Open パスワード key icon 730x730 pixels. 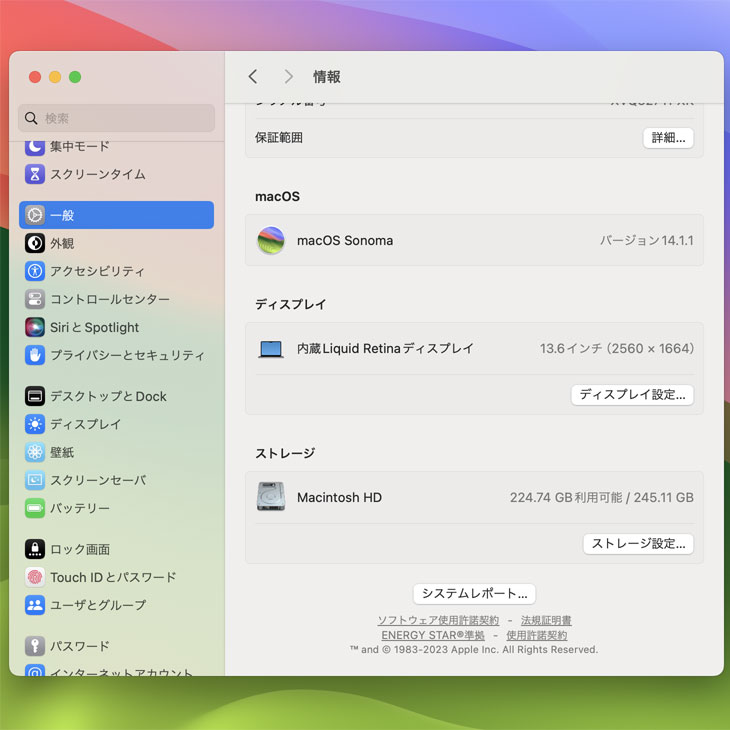35,646
